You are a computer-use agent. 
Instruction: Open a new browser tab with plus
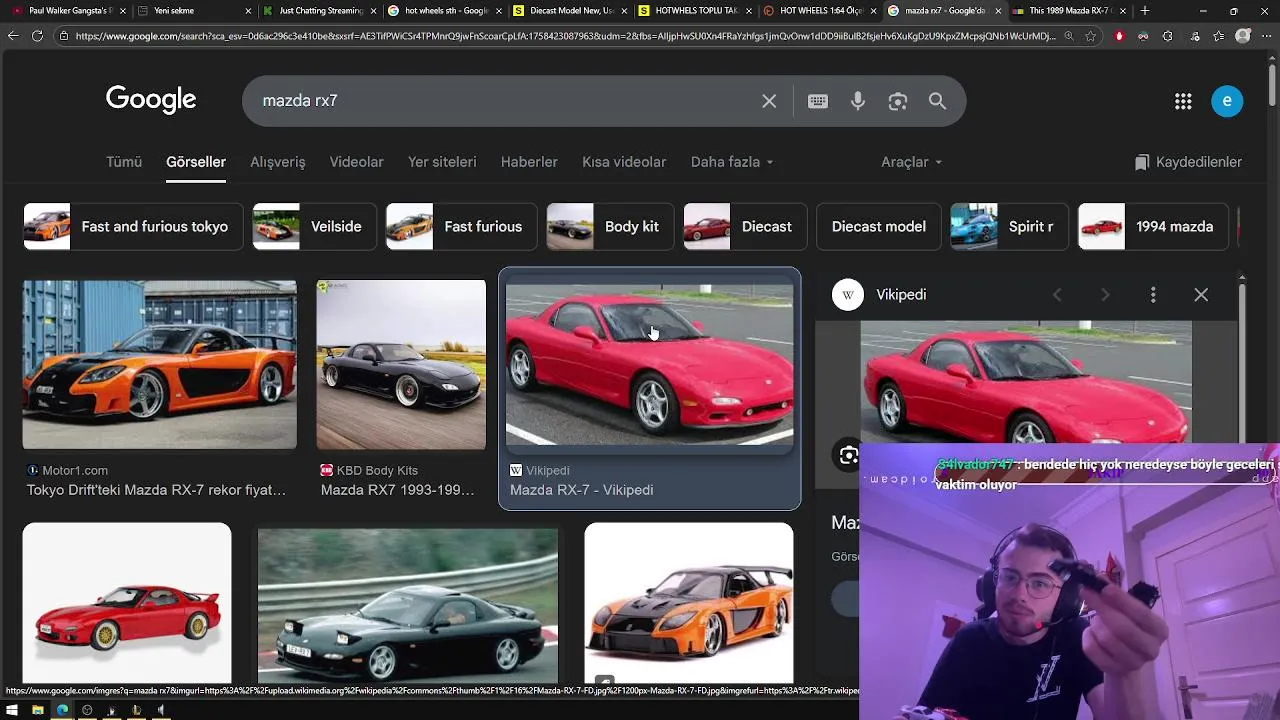[1145, 11]
